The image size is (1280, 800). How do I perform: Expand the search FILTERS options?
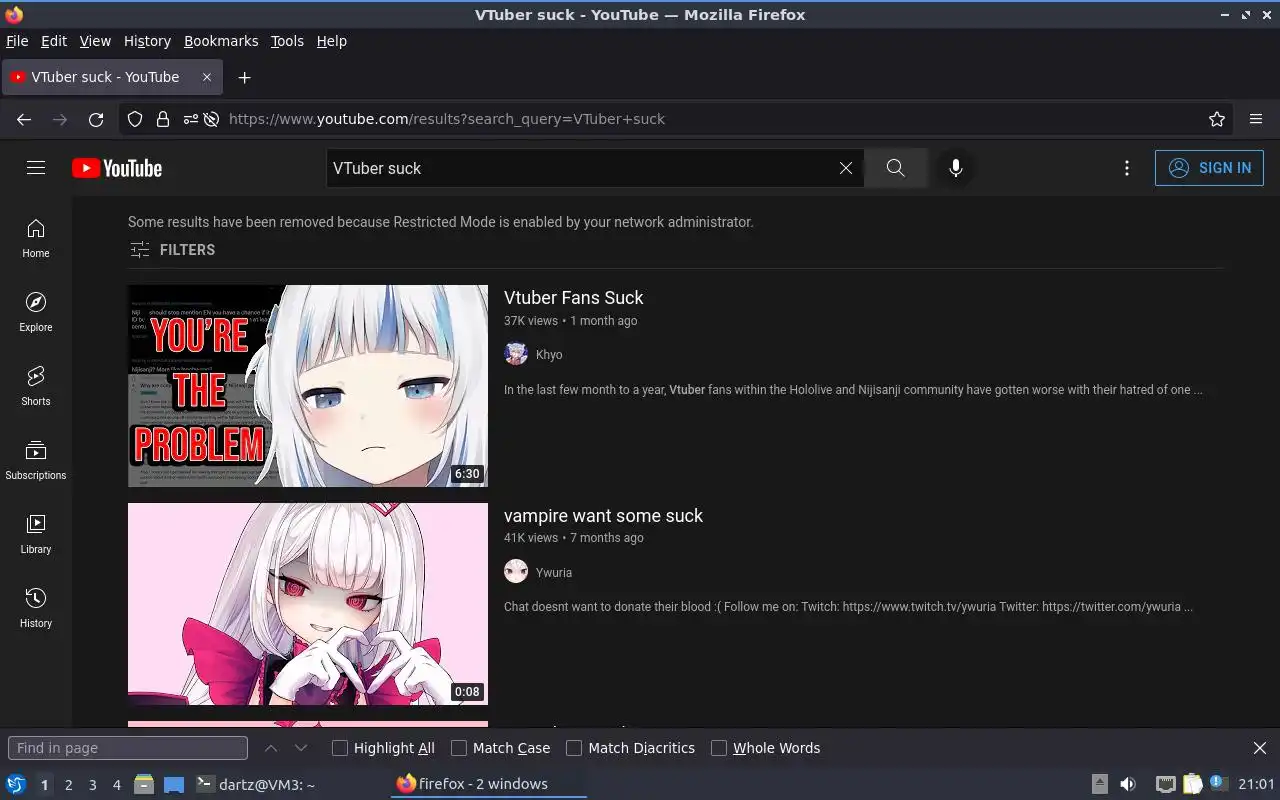click(172, 250)
